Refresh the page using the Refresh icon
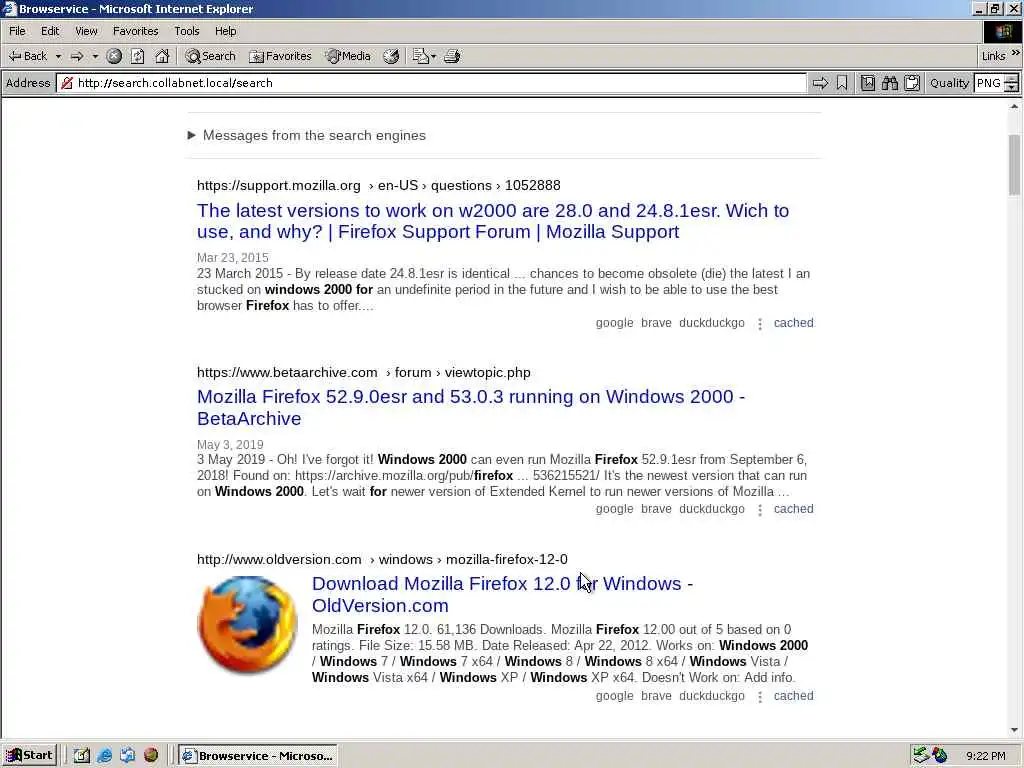 pos(138,56)
